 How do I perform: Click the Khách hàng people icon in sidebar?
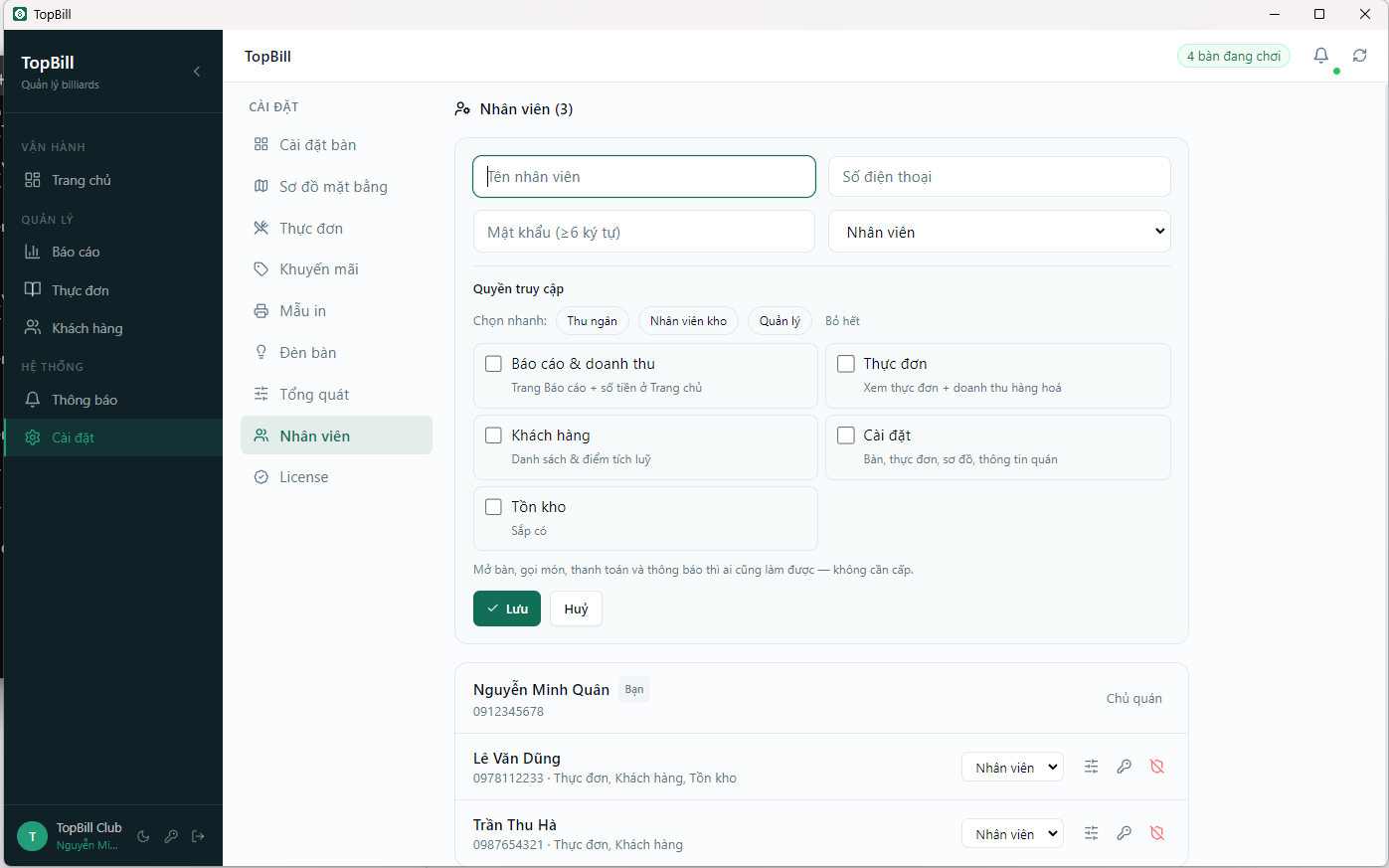tap(33, 328)
